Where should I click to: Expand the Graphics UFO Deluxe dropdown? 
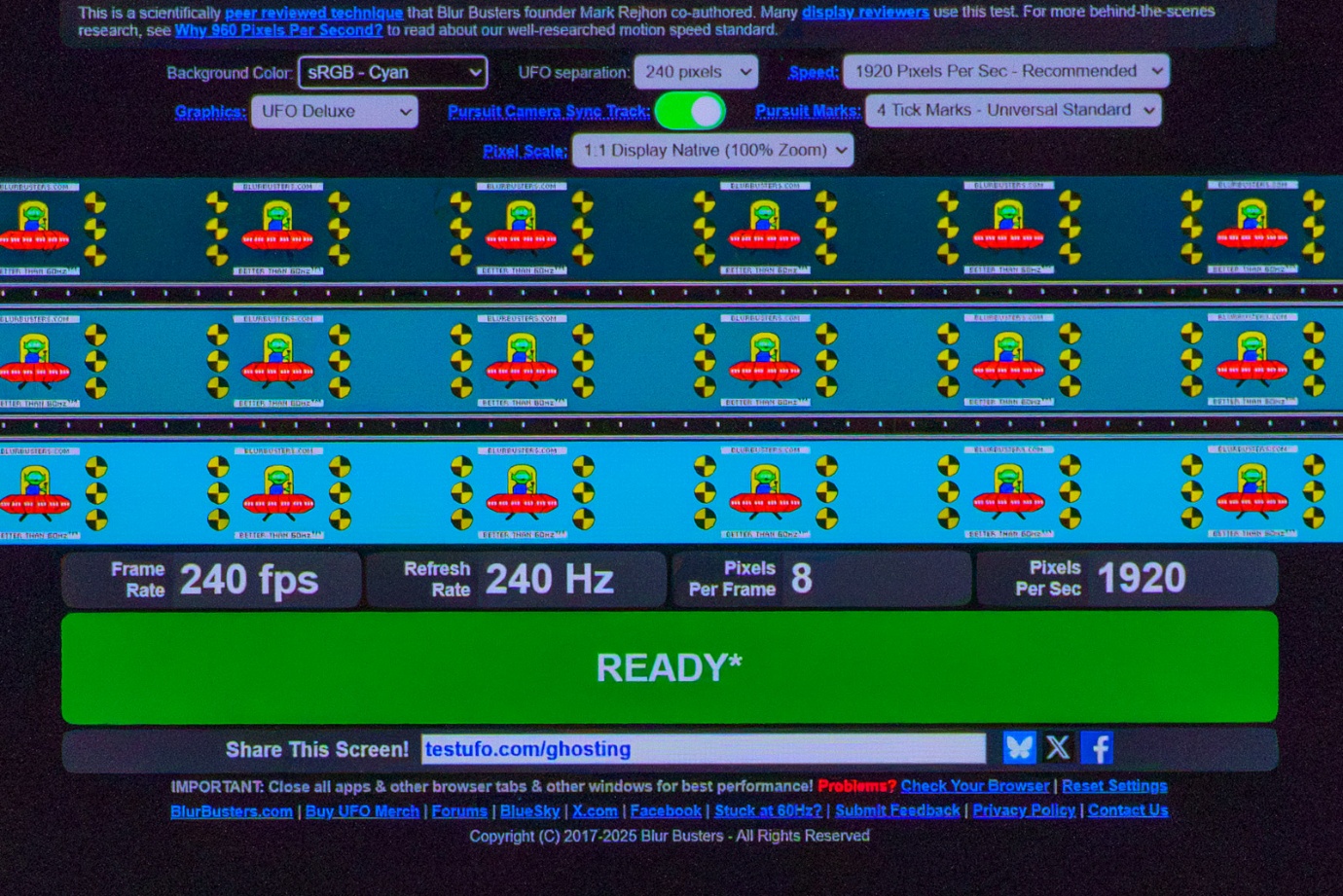pos(335,111)
